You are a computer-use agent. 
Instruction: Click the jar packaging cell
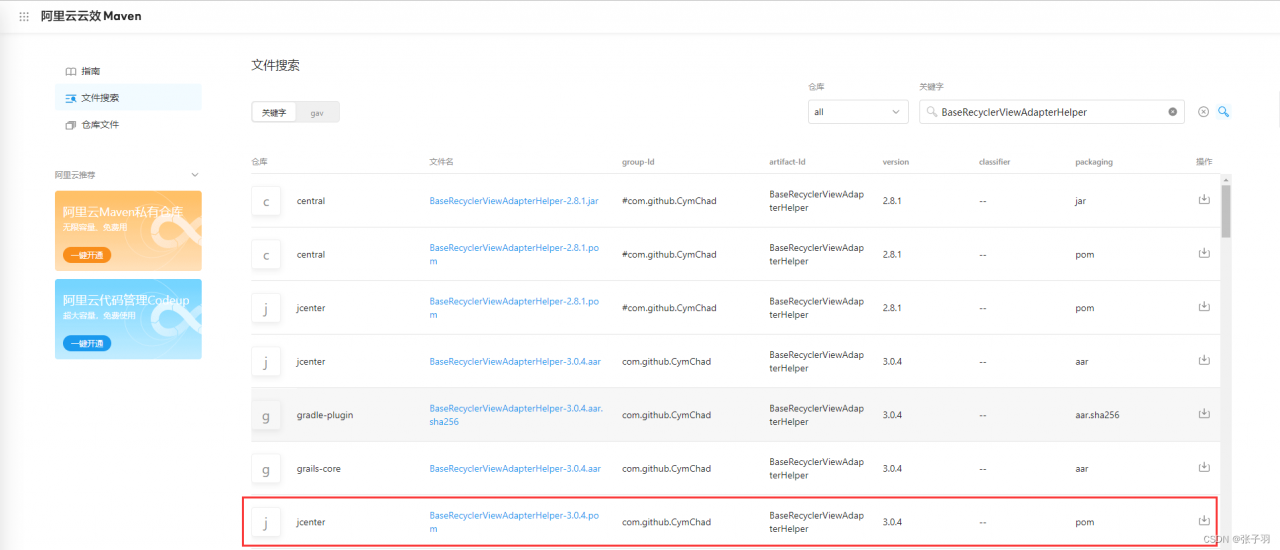pyautogui.click(x=1080, y=201)
